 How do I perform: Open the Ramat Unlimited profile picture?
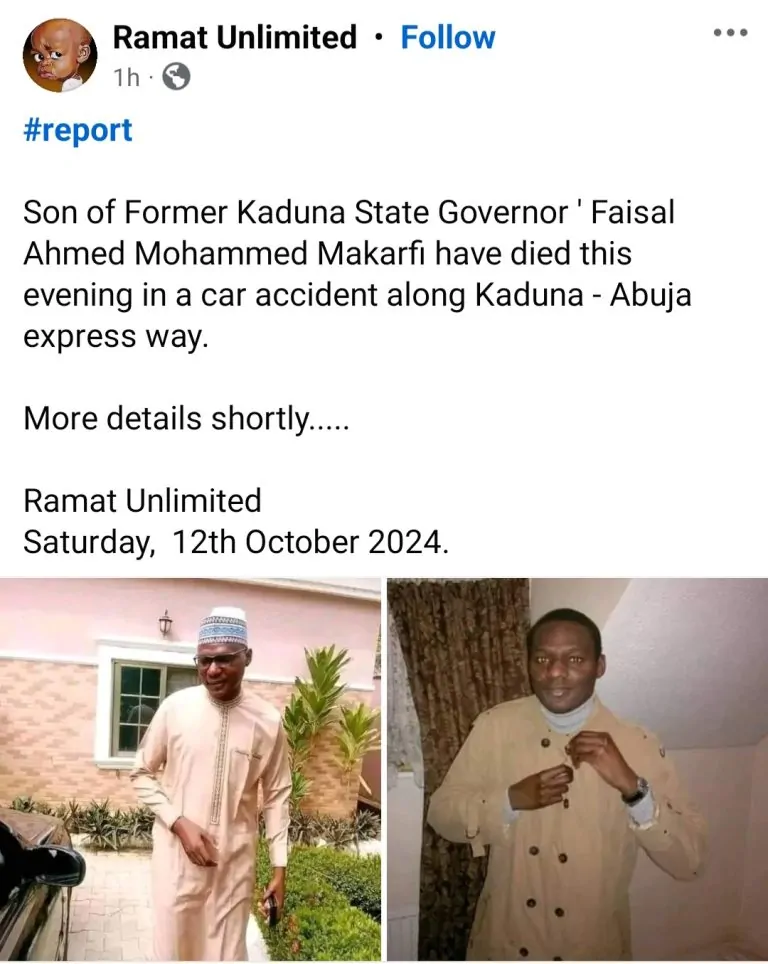60,55
